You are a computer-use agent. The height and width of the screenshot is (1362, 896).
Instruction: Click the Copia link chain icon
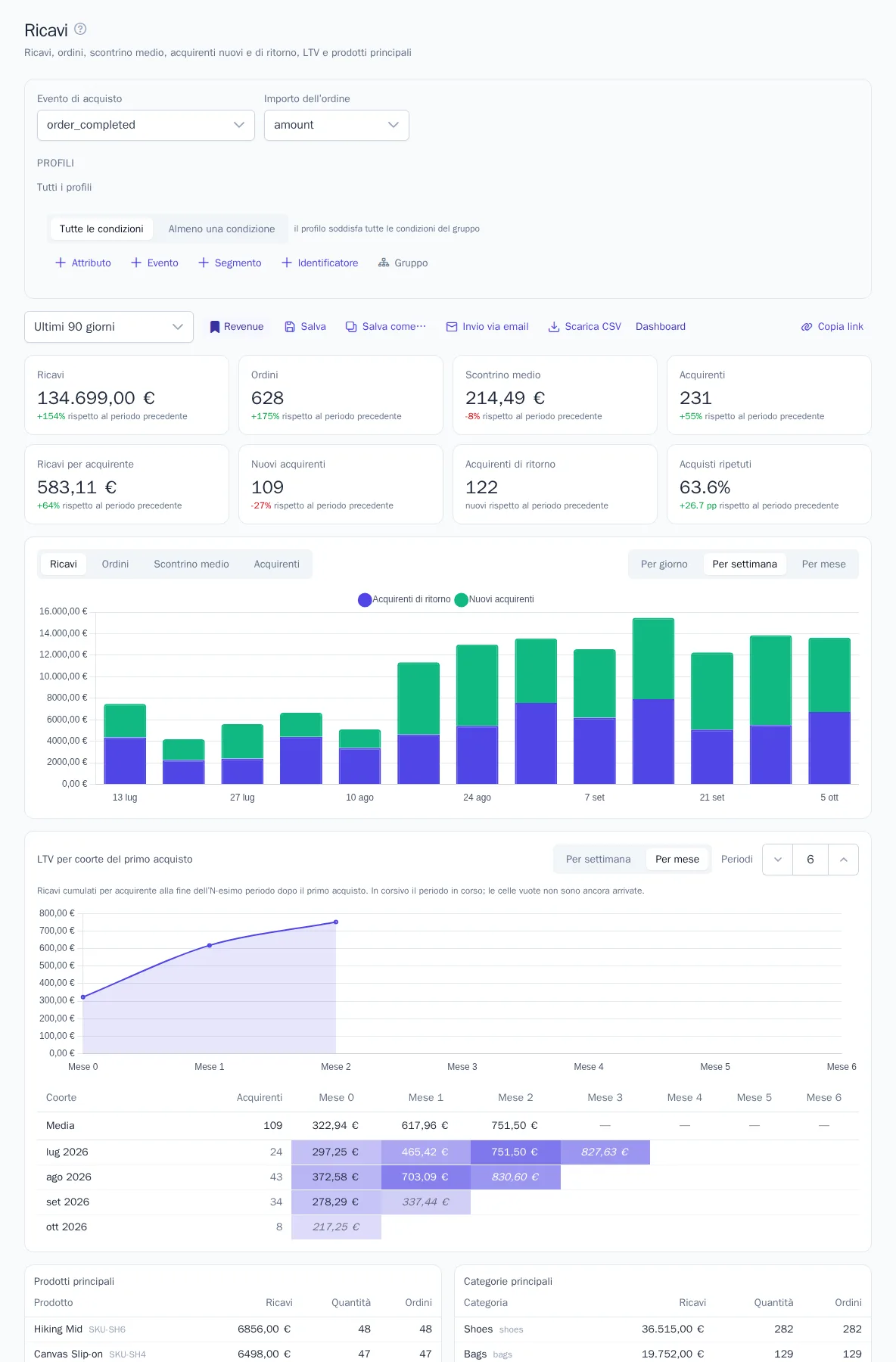point(807,327)
